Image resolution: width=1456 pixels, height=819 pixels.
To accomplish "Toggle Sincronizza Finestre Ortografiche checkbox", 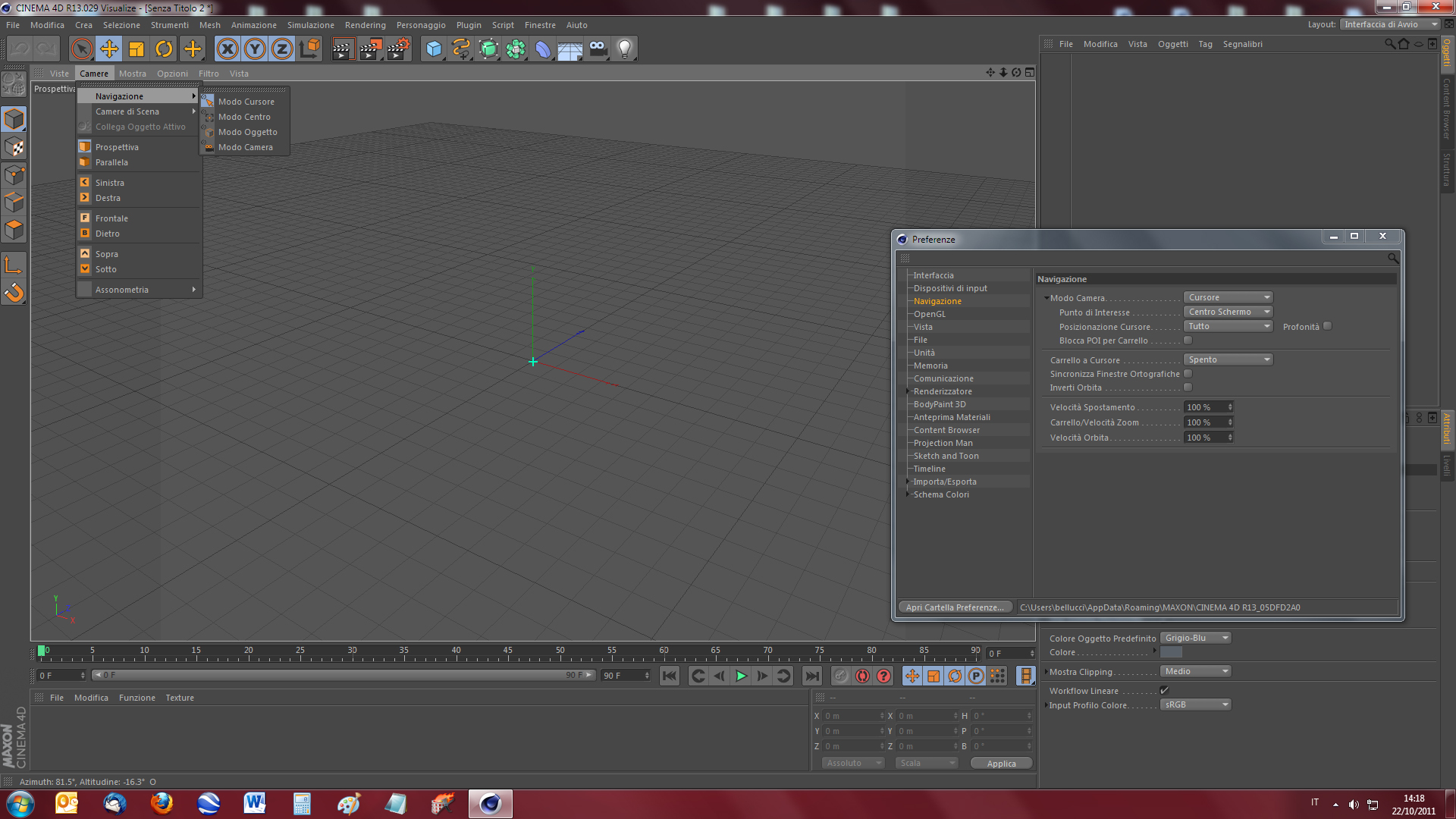I will pos(1188,374).
